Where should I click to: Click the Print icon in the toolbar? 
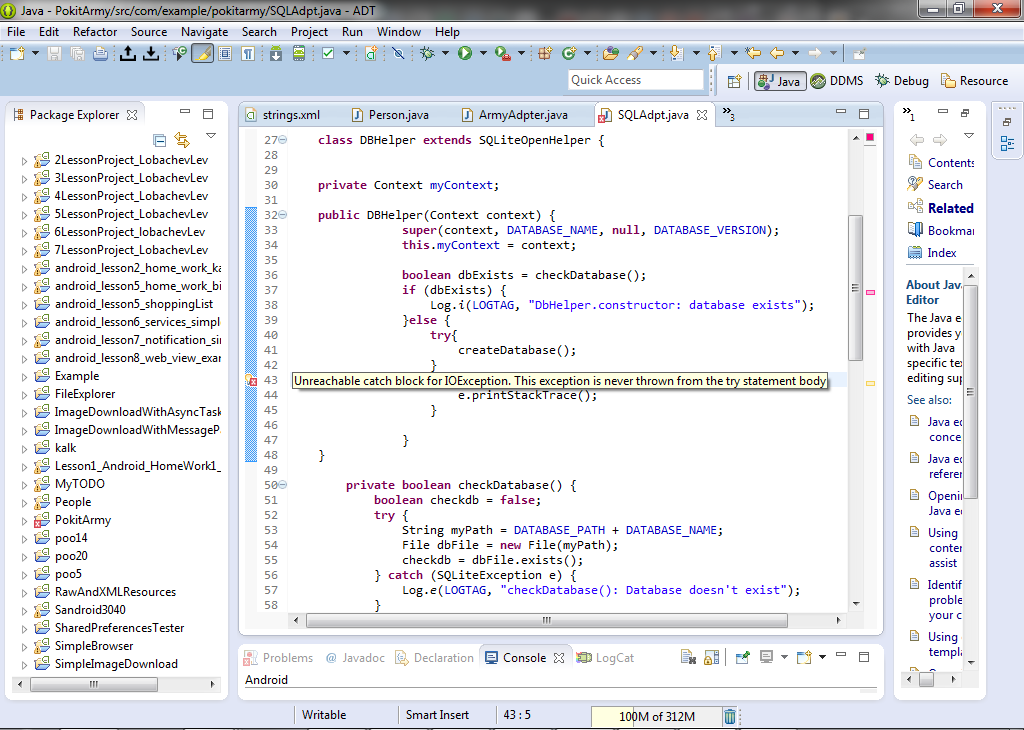tap(100, 54)
